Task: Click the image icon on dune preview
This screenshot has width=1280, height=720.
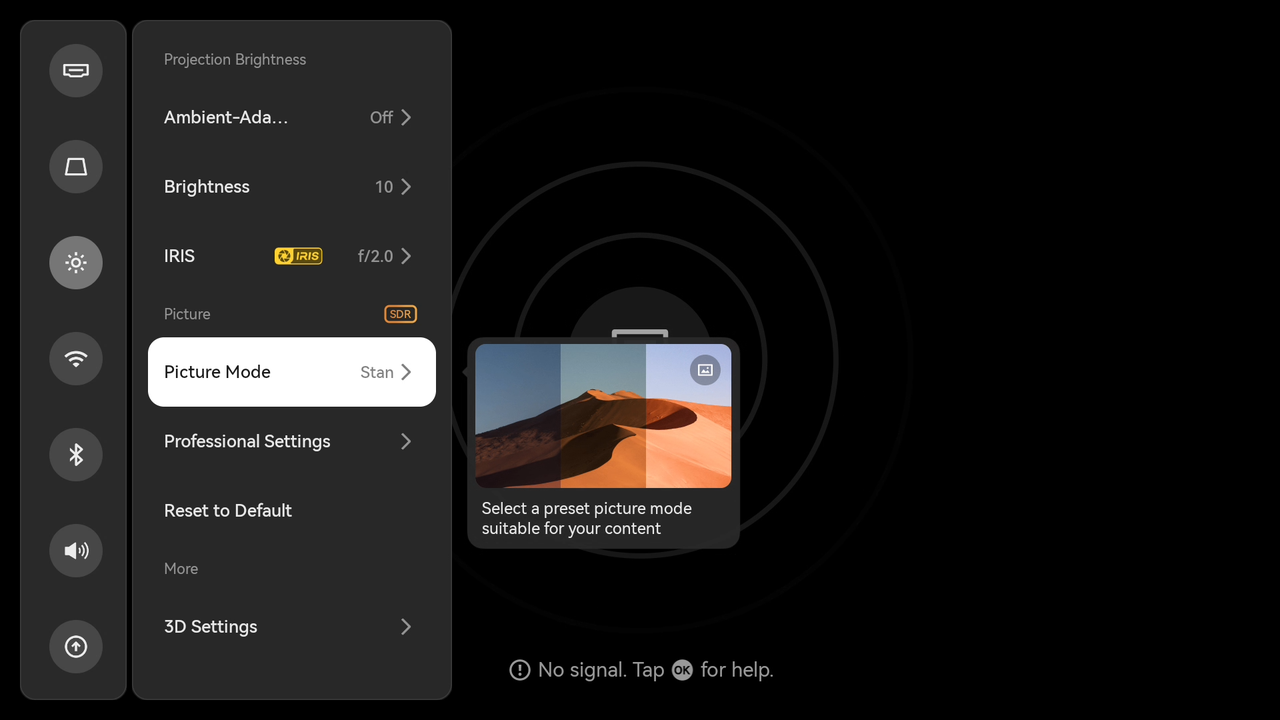Action: (x=705, y=370)
